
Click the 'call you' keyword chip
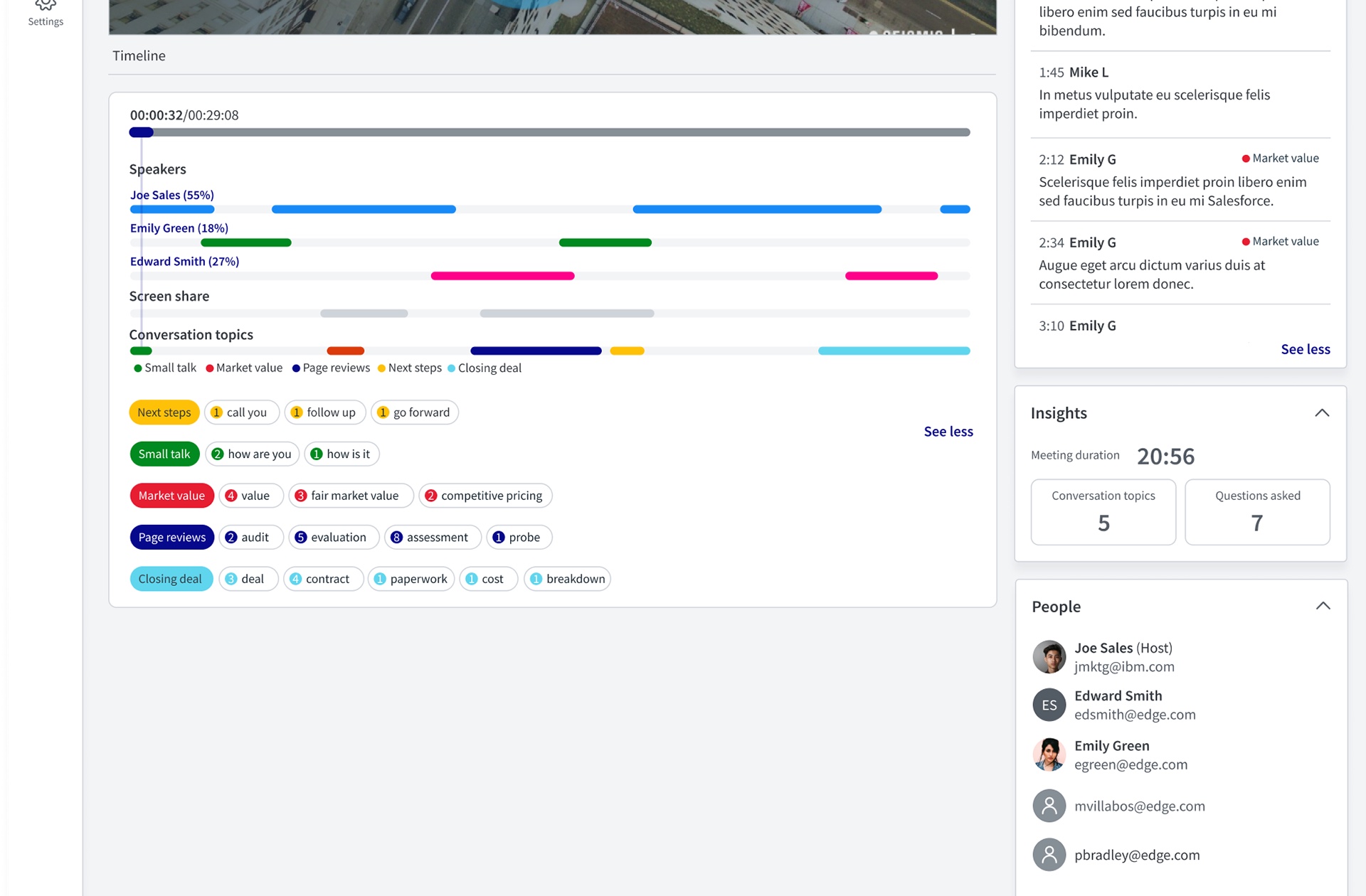click(242, 412)
